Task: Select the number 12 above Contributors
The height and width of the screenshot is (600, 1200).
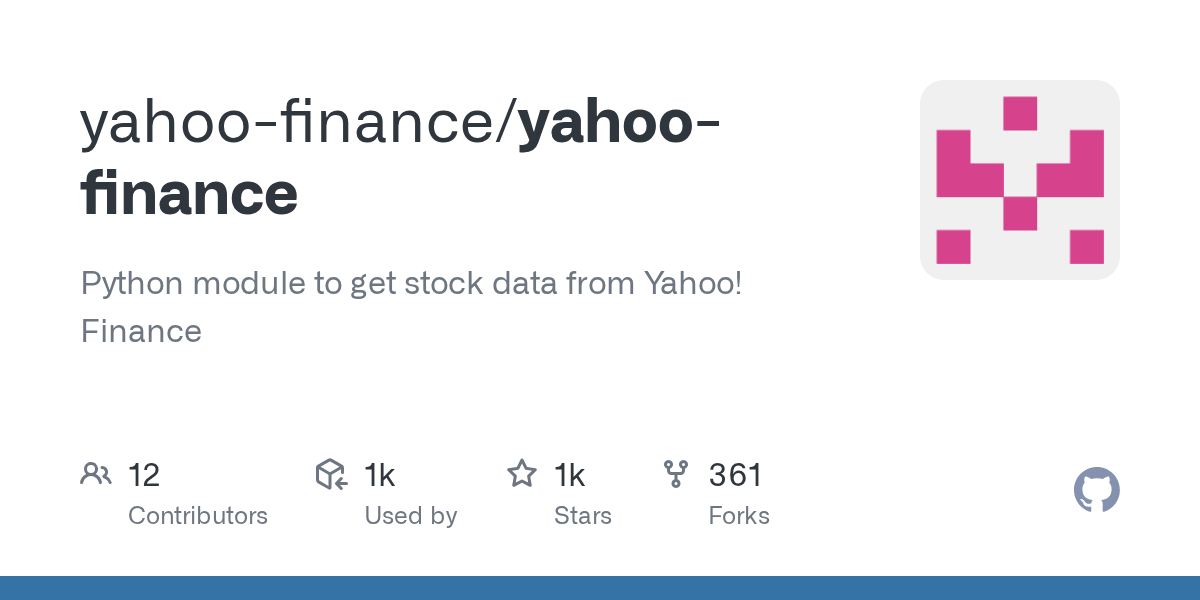Action: coord(144,475)
